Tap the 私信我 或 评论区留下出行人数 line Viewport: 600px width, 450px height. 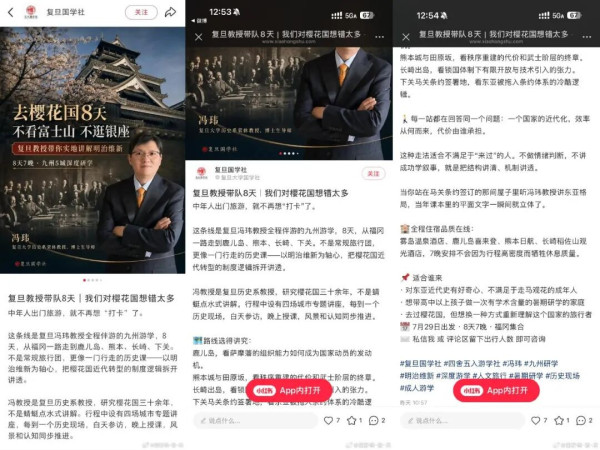(473, 339)
